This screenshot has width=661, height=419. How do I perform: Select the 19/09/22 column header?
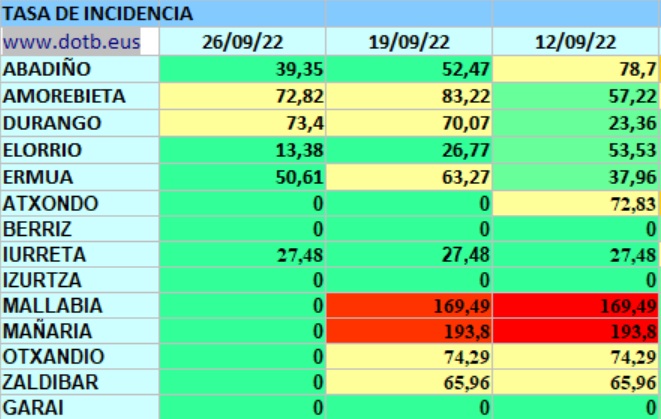[407, 42]
